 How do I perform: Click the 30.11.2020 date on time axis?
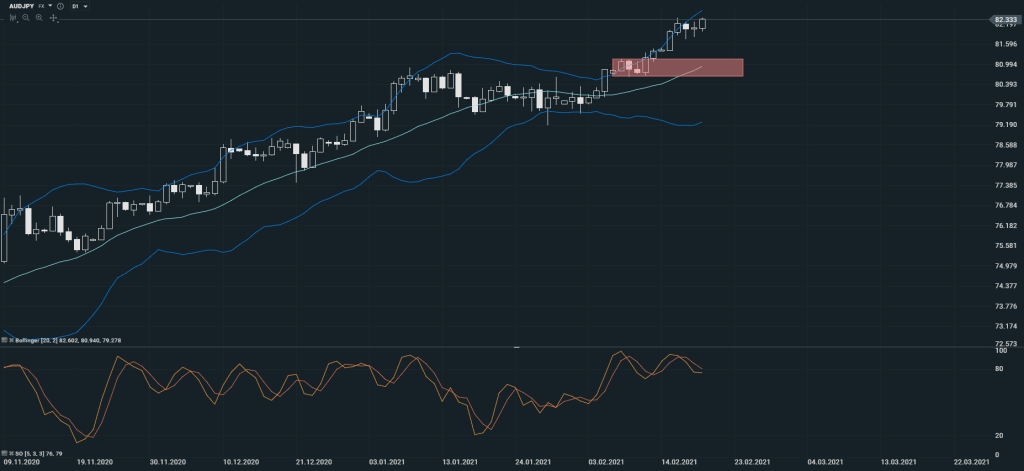point(167,461)
